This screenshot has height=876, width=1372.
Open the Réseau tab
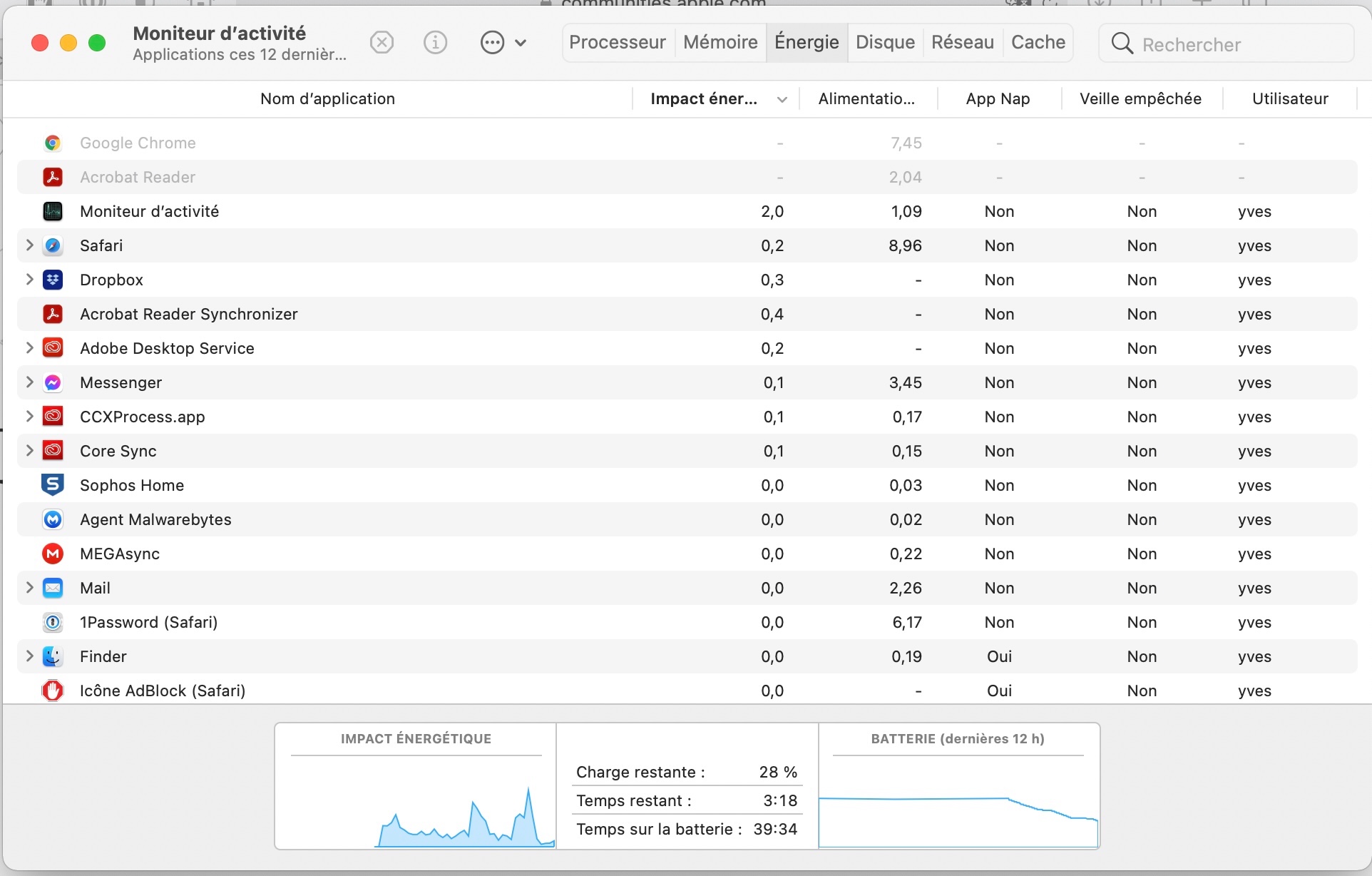(962, 43)
